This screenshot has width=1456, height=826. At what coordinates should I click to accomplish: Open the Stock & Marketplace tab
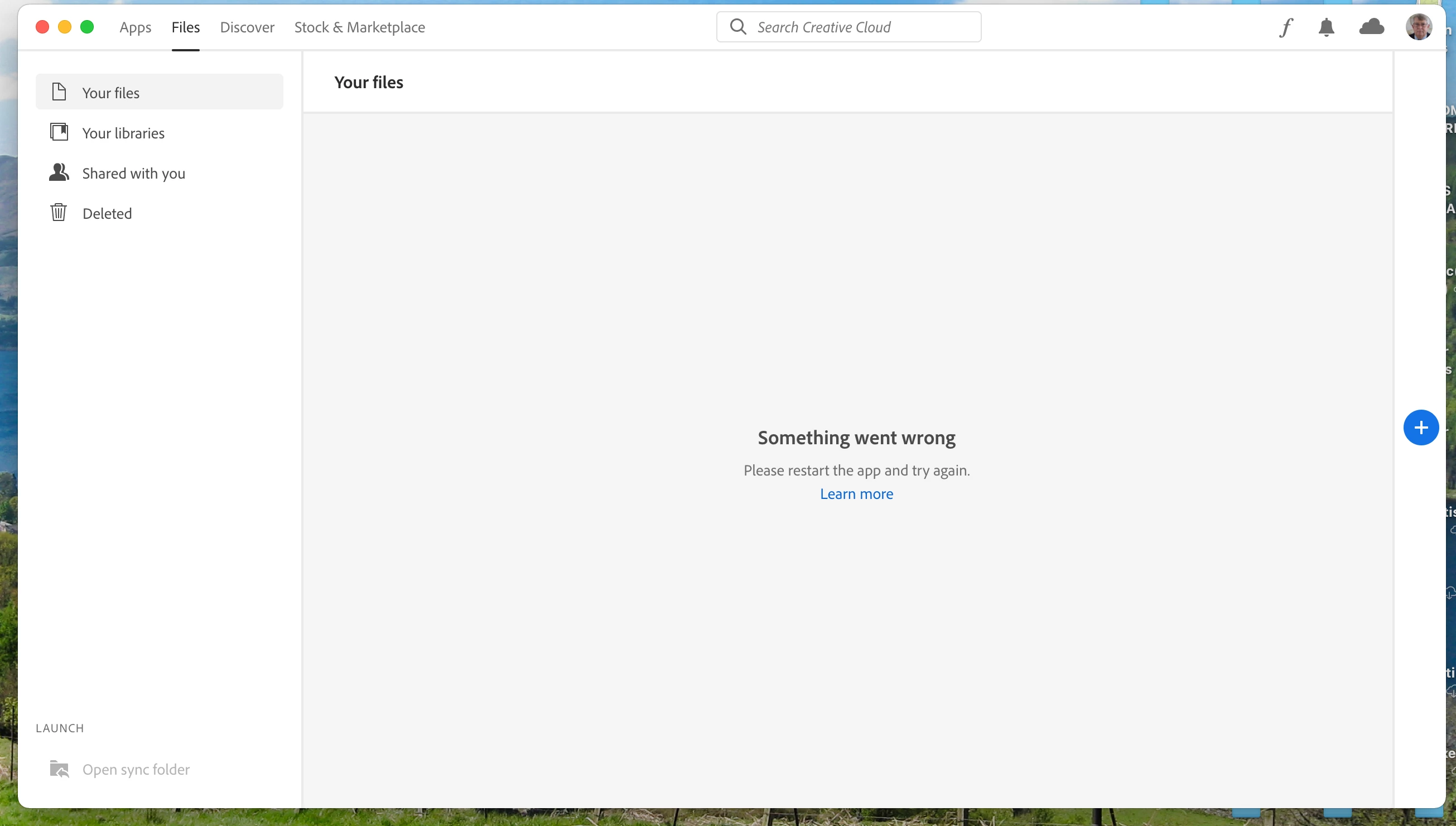(x=359, y=27)
